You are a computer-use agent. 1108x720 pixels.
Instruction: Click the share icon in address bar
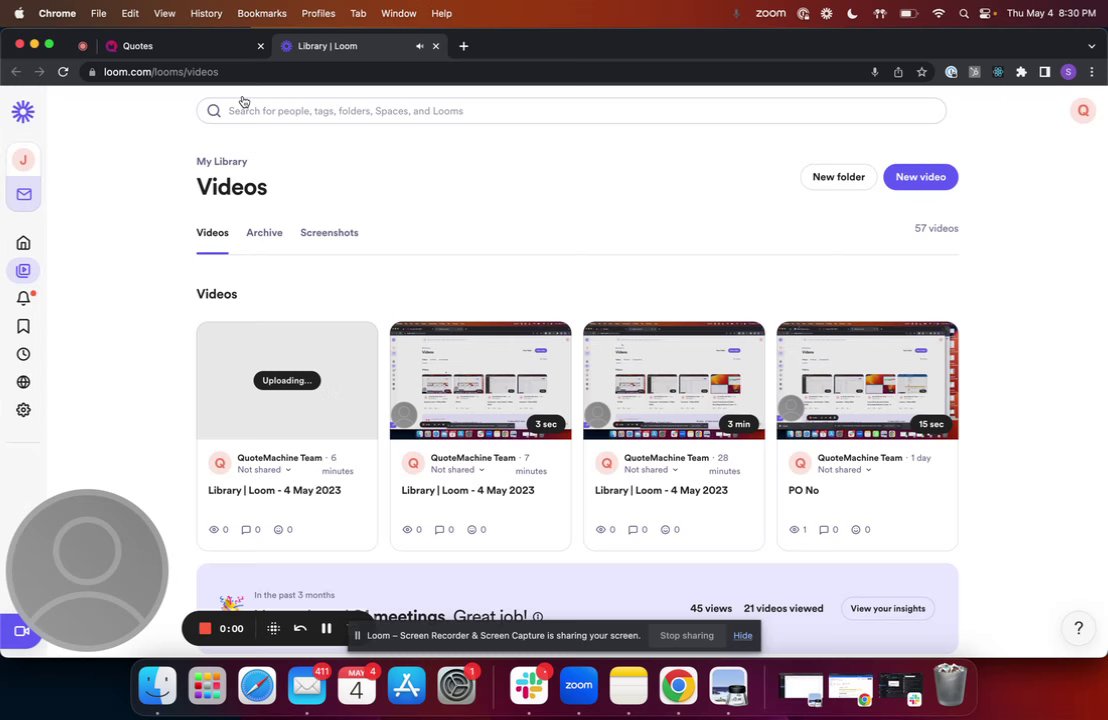[x=898, y=72]
